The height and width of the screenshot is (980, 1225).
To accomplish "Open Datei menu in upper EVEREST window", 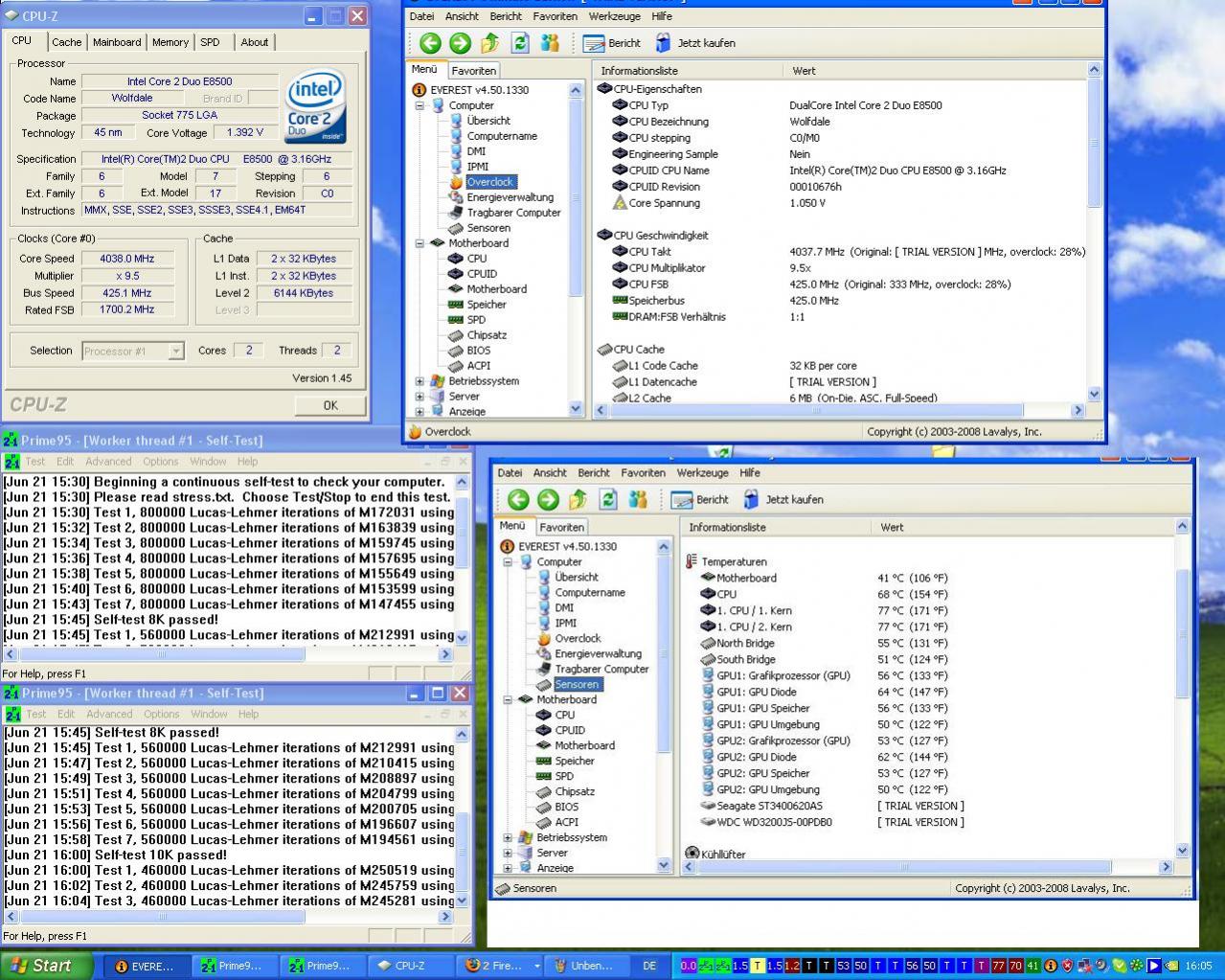I will 421,16.
